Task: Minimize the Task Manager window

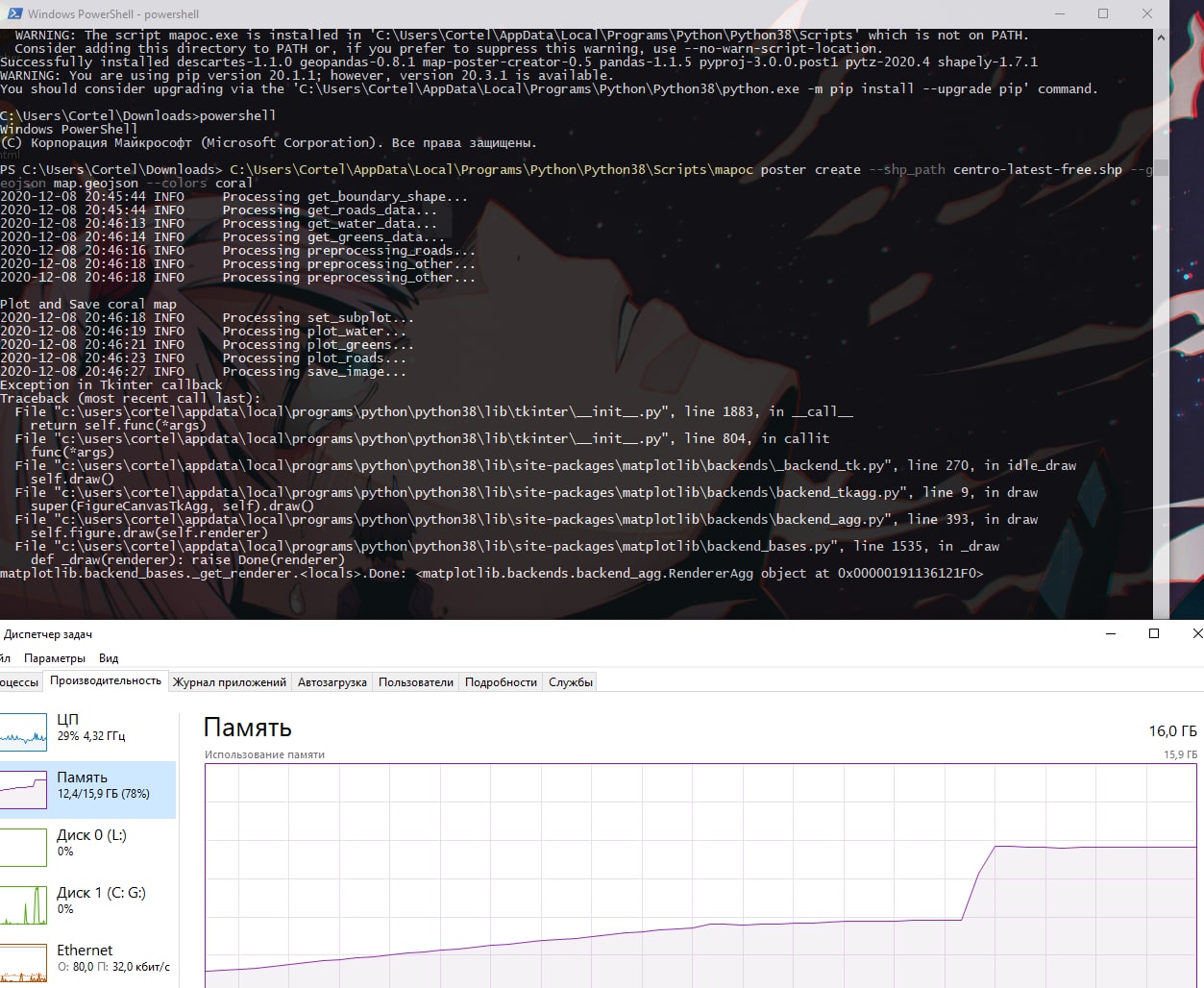Action: pyautogui.click(x=1111, y=633)
